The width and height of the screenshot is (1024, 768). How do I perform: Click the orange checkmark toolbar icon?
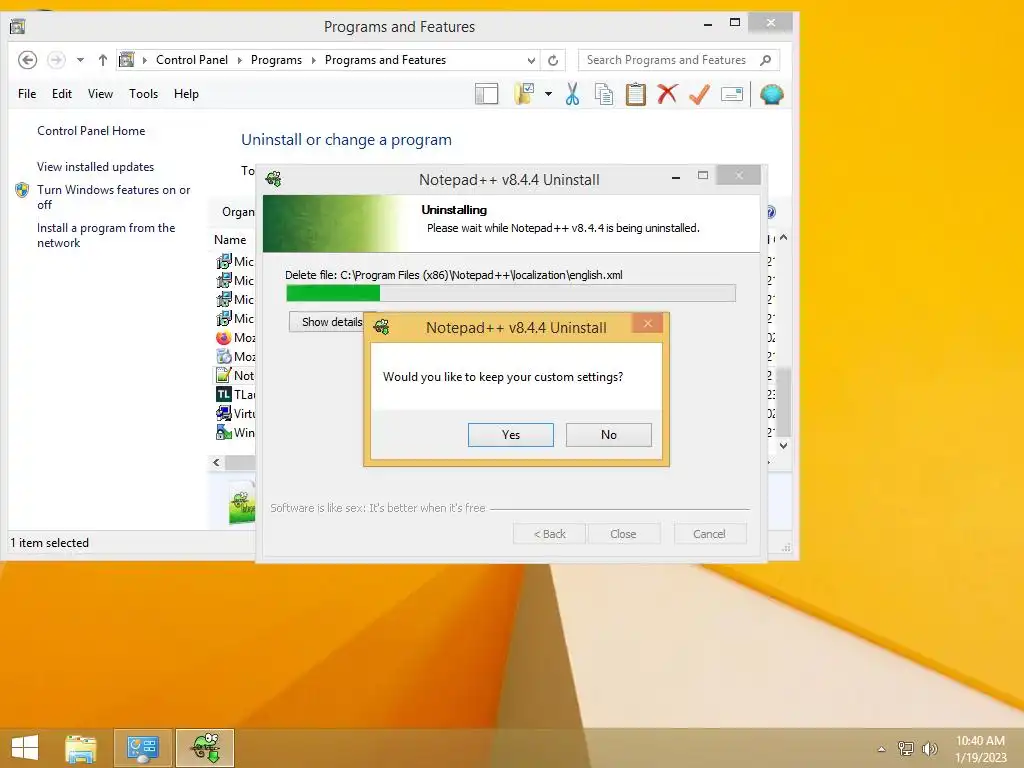699,94
